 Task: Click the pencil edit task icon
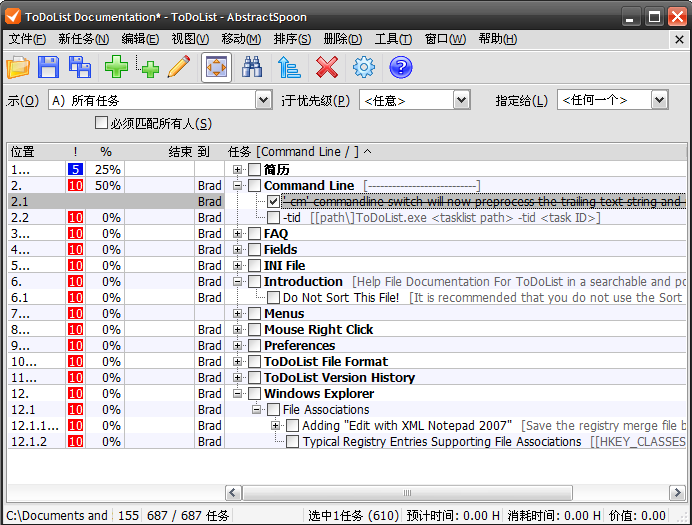[179, 68]
